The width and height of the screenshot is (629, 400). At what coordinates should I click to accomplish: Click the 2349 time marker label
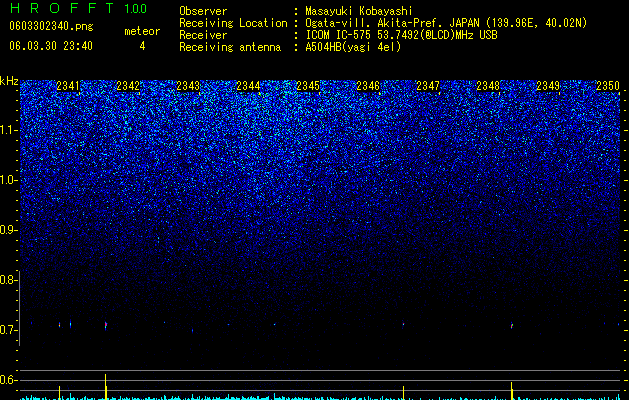(x=548, y=86)
